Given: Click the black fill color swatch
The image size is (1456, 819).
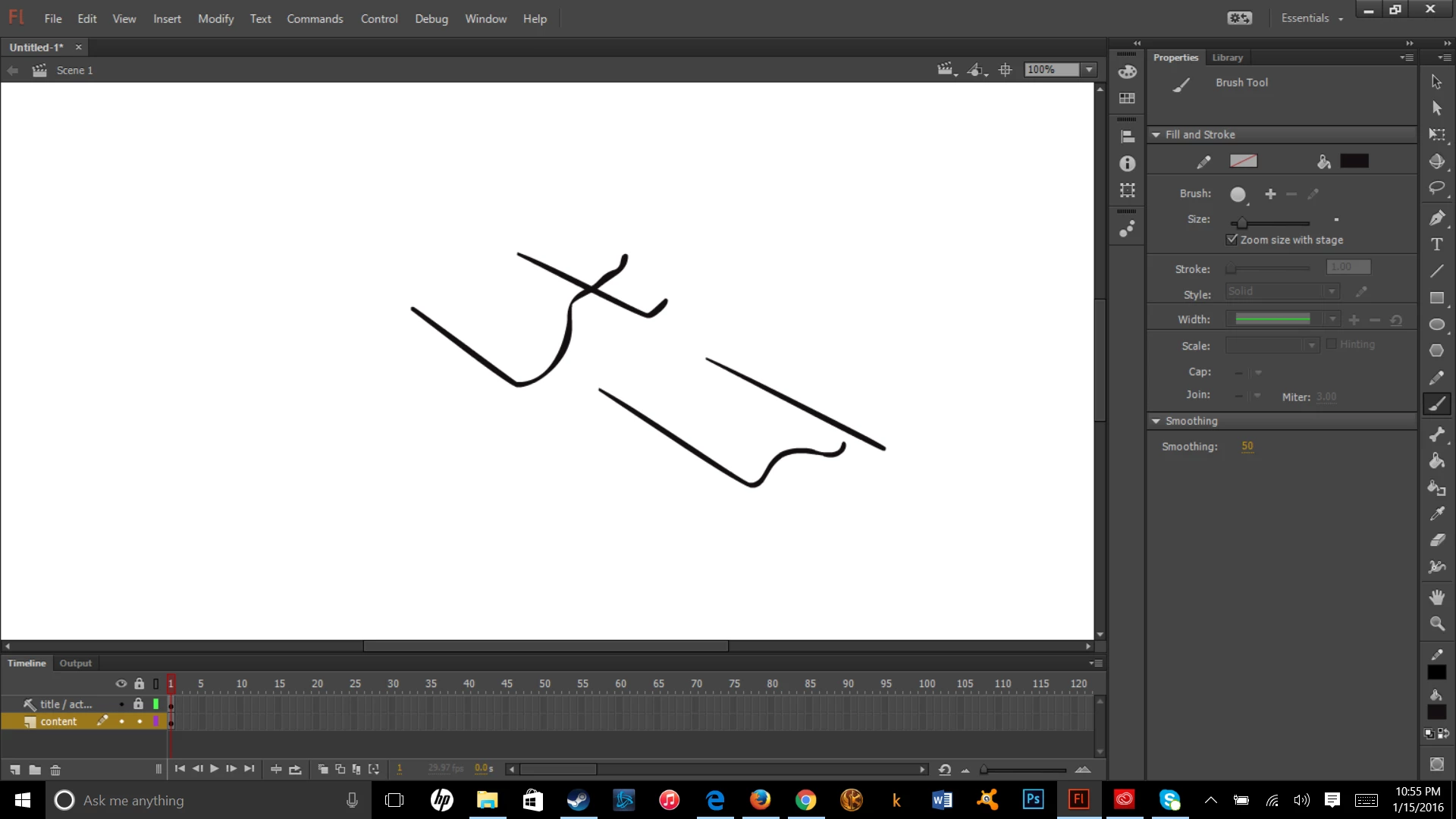Looking at the screenshot, I should pyautogui.click(x=1354, y=161).
